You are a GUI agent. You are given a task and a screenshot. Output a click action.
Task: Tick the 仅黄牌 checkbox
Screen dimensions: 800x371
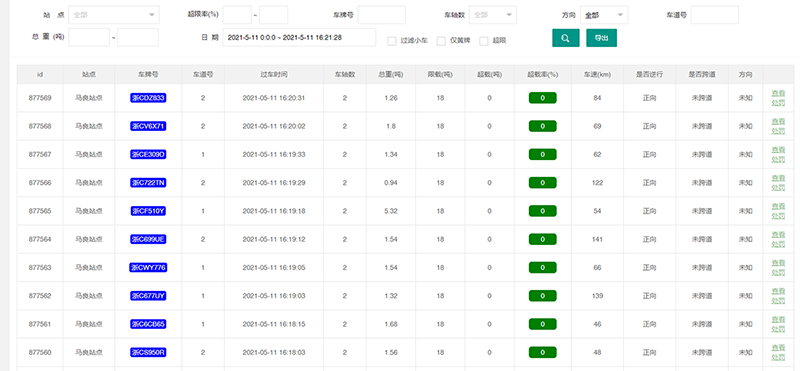click(x=441, y=41)
